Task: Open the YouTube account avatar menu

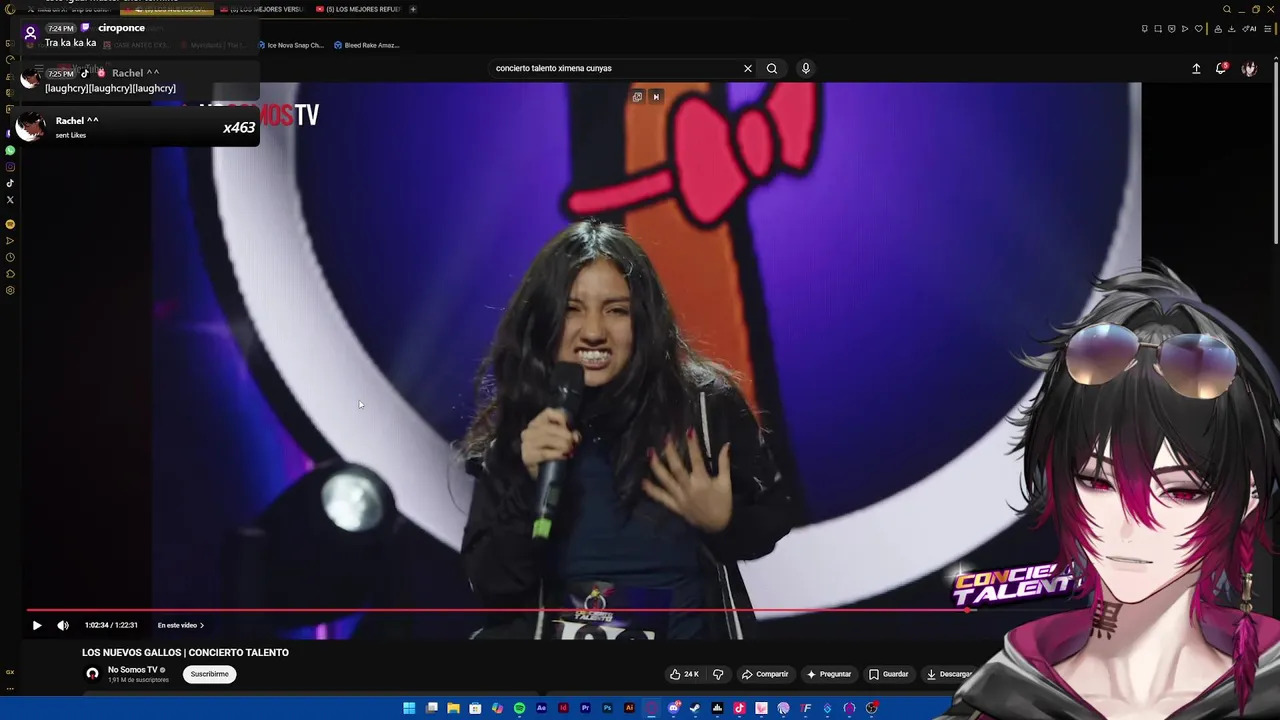Action: [1249, 68]
